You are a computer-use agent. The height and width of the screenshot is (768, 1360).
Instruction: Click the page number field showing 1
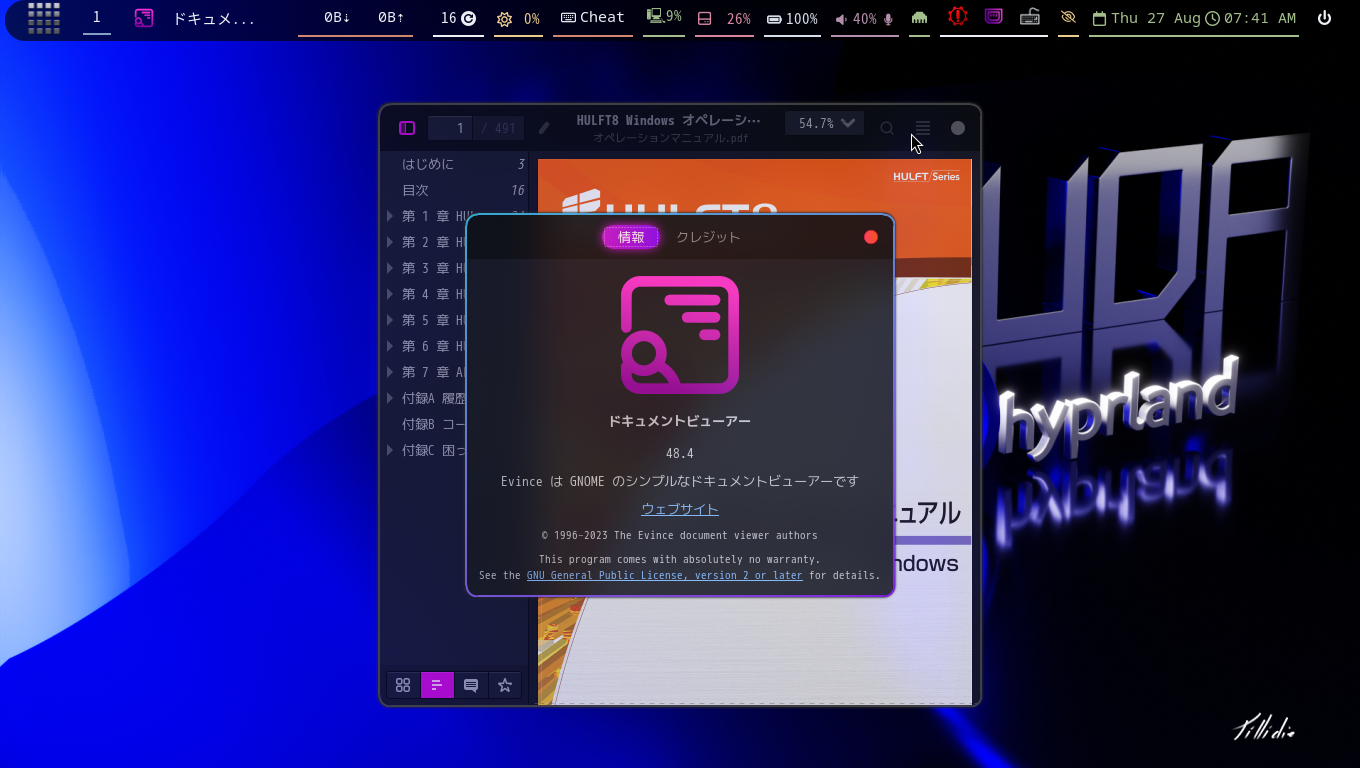[451, 128]
